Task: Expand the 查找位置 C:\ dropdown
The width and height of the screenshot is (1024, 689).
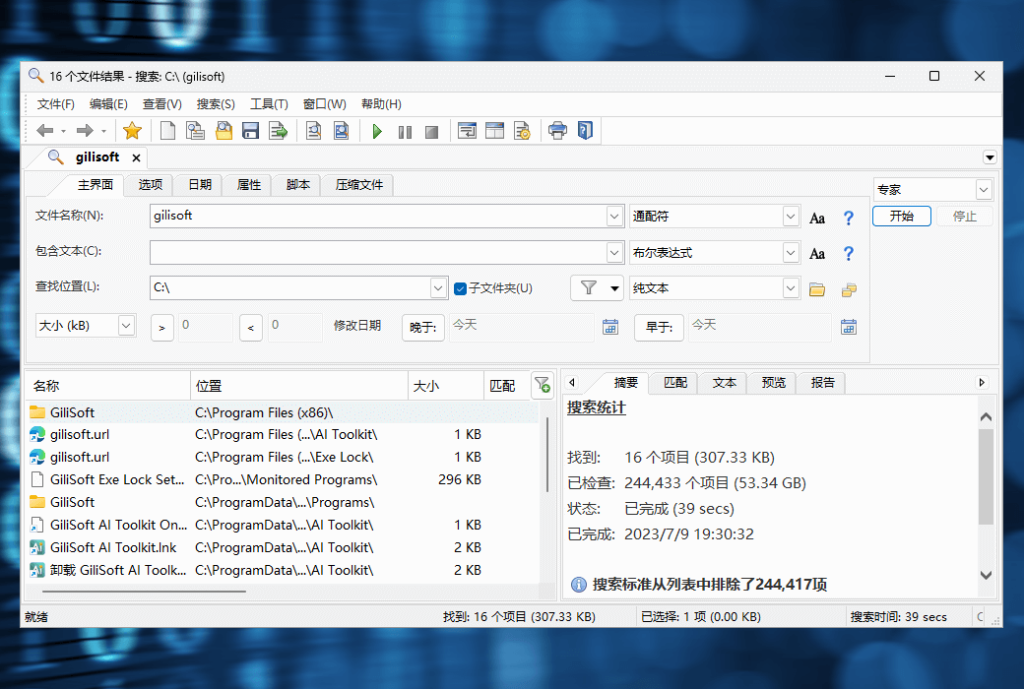Action: click(x=438, y=287)
